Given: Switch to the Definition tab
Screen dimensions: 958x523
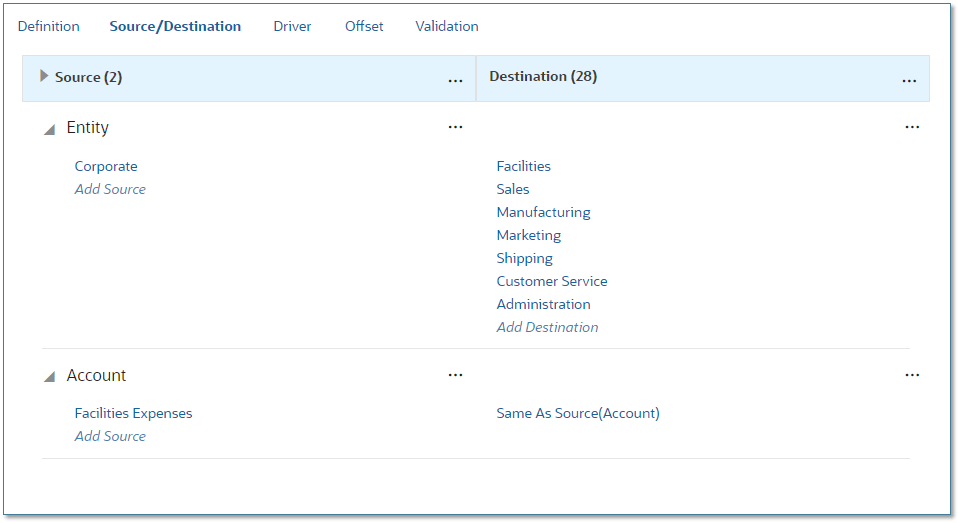Looking at the screenshot, I should (x=48, y=27).
